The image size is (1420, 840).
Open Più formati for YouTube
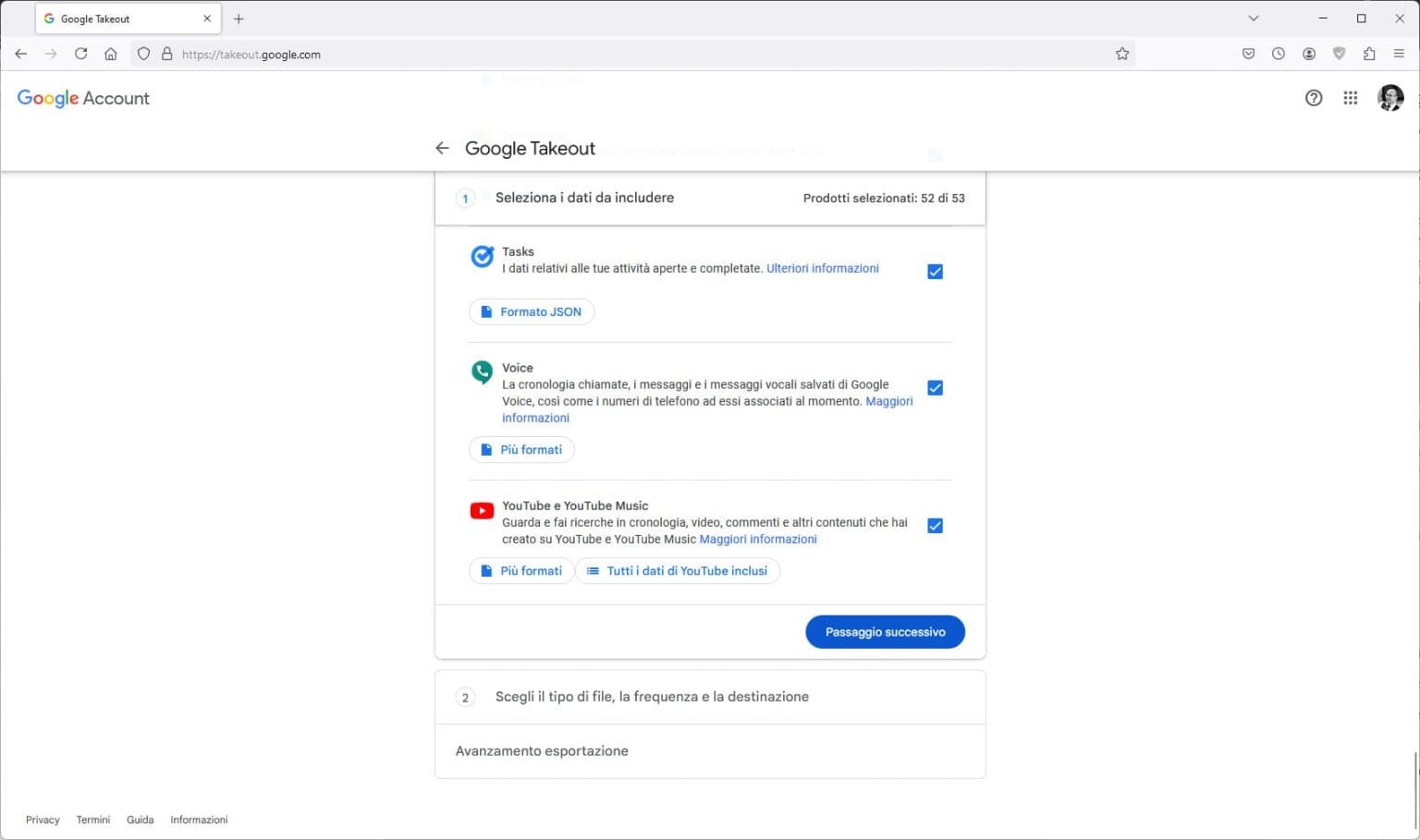point(521,571)
